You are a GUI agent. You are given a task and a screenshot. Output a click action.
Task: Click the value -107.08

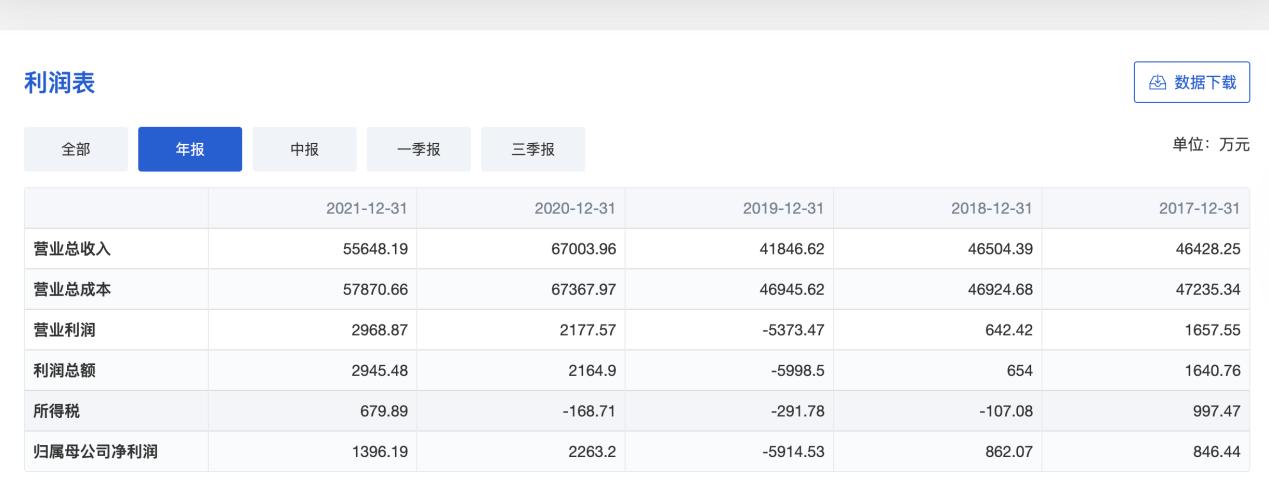click(1005, 411)
